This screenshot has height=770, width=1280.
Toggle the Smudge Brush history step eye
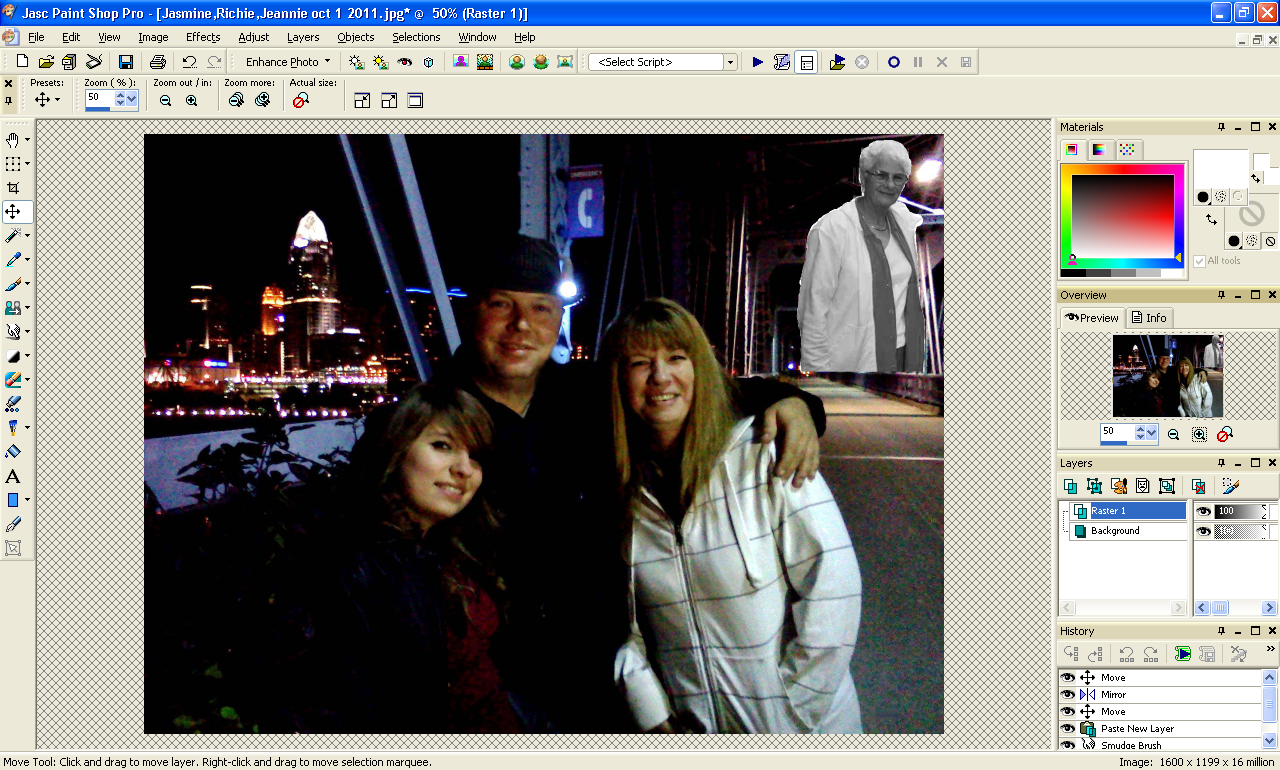point(1068,745)
